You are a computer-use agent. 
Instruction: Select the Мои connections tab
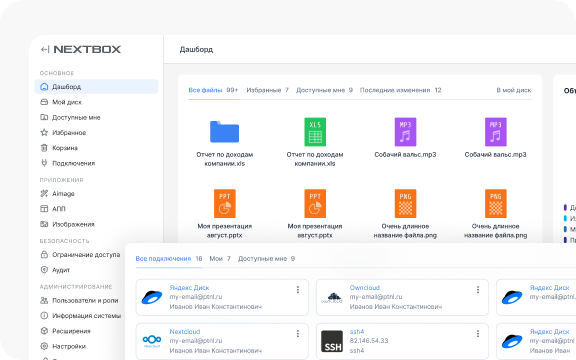coord(220,259)
